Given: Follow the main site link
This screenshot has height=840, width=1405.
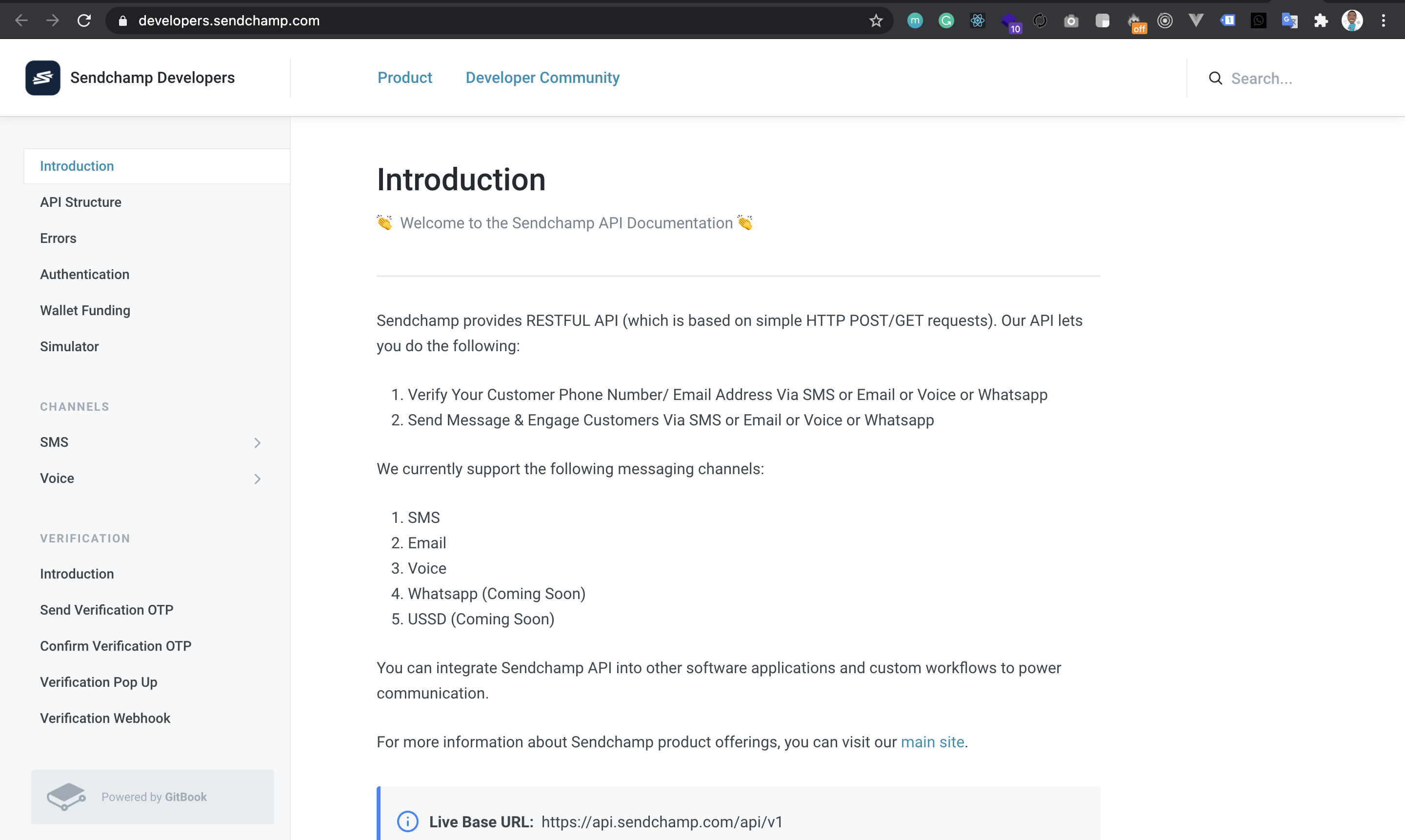Looking at the screenshot, I should pos(932,742).
